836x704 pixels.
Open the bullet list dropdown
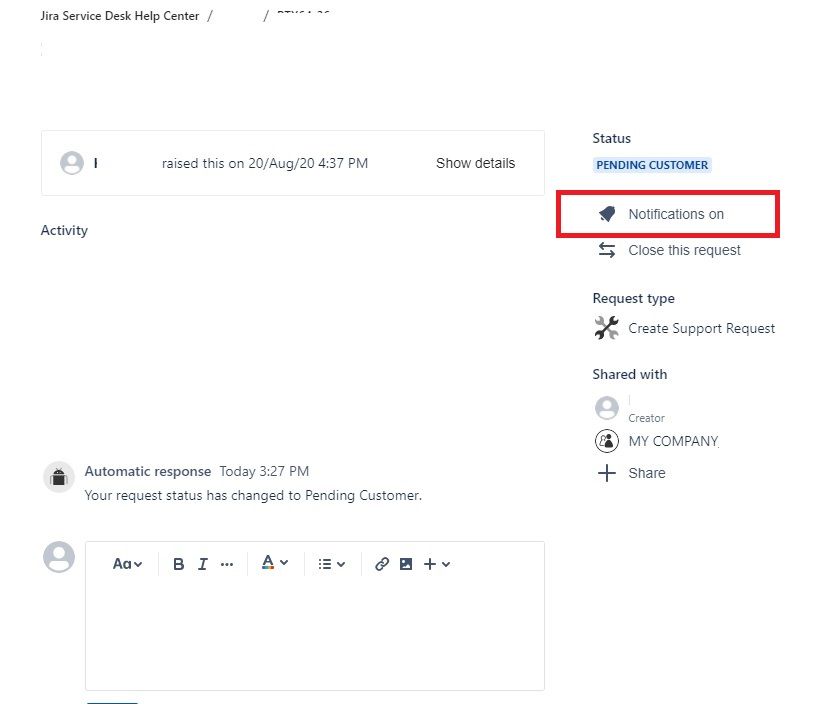331,564
